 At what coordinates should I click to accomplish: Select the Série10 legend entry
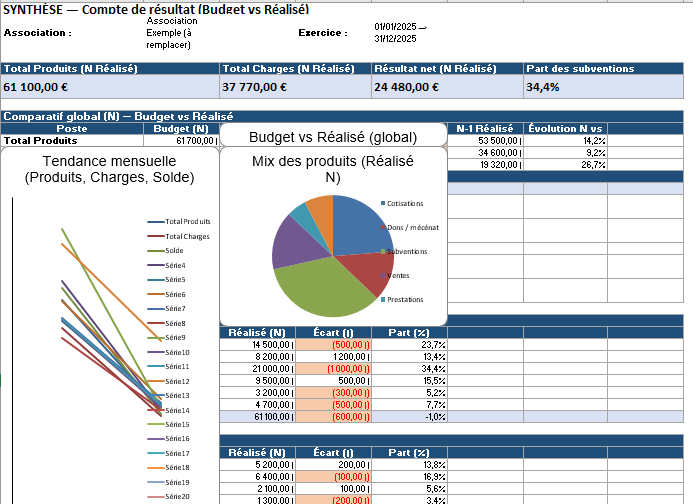point(176,352)
